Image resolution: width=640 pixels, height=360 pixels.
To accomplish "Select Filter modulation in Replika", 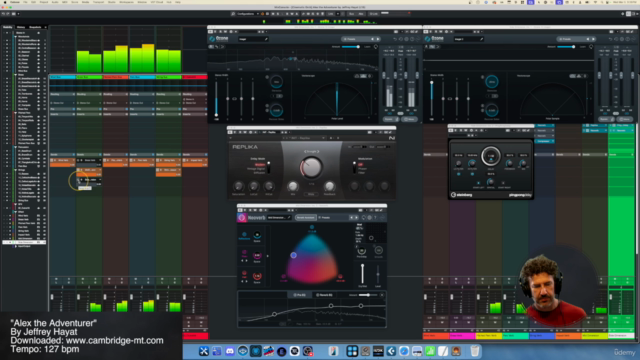I will [361, 173].
